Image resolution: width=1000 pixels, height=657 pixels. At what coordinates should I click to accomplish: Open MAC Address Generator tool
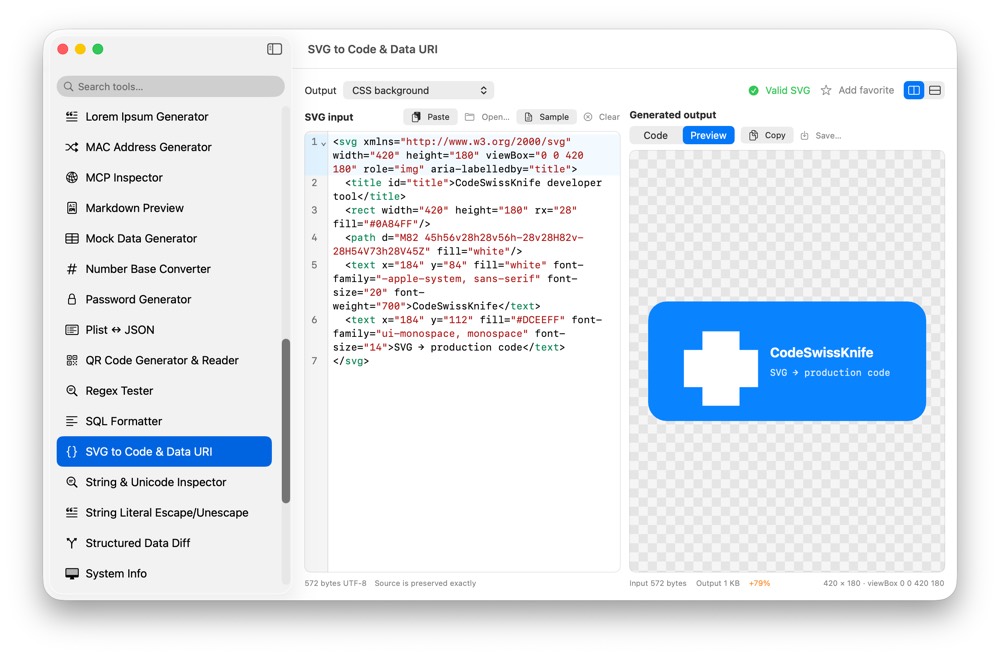point(165,147)
